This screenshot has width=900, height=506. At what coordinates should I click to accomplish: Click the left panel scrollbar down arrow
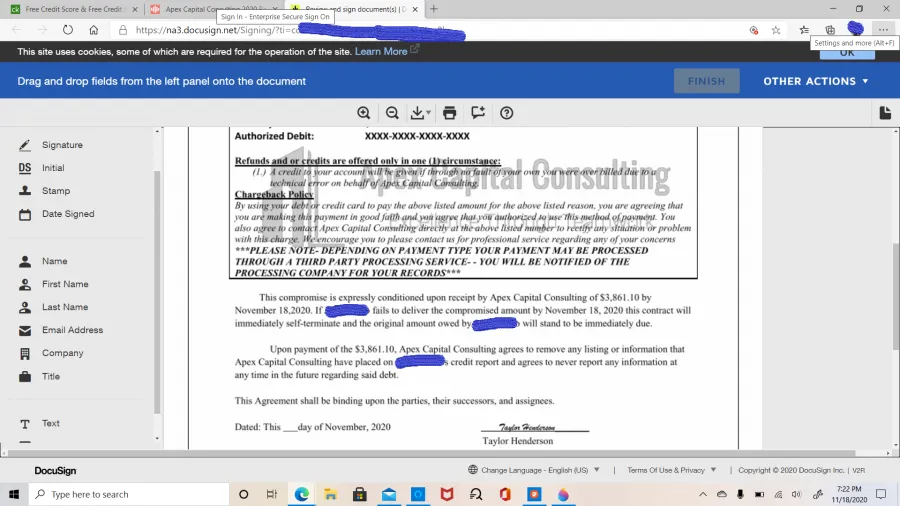coord(157,438)
